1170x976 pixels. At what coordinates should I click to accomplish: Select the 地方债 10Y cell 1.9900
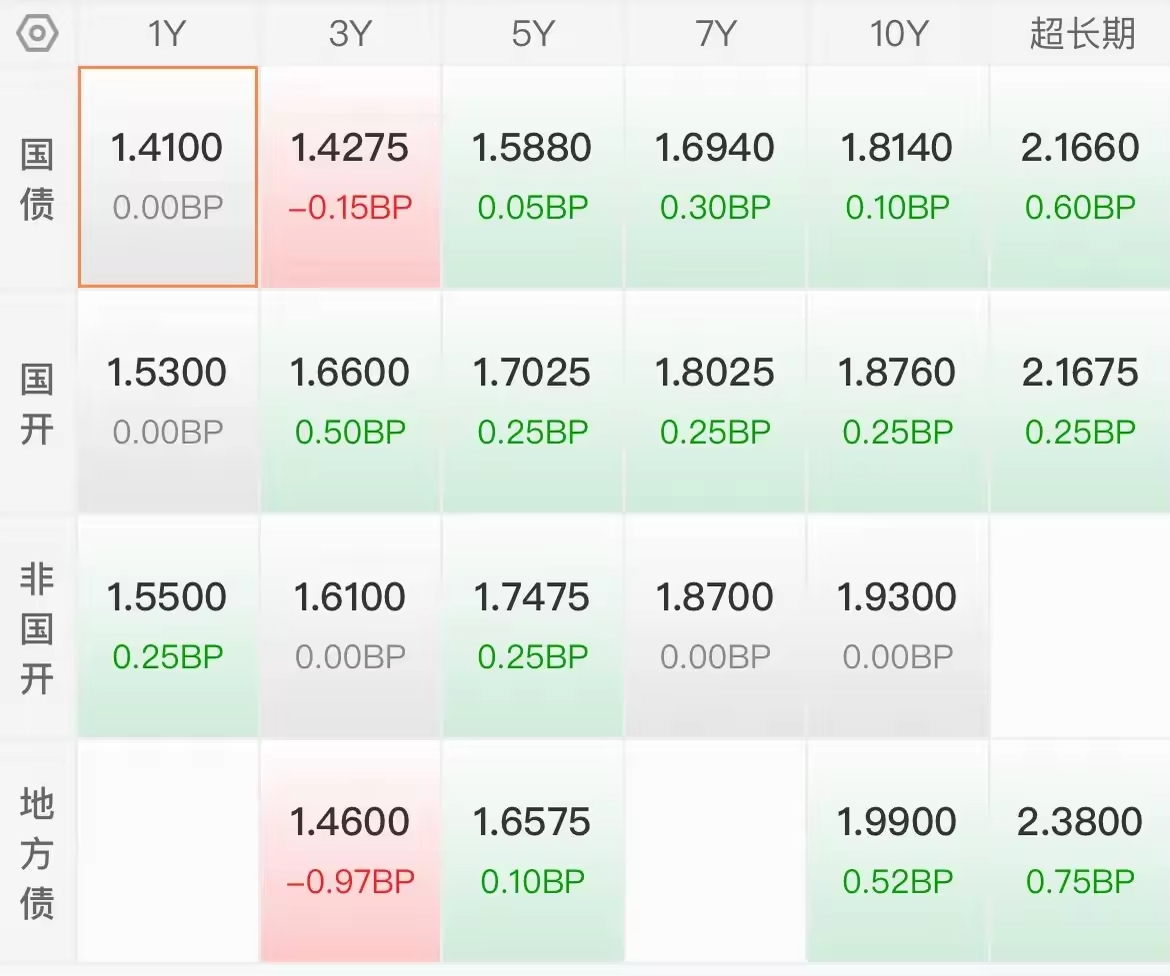pos(897,851)
